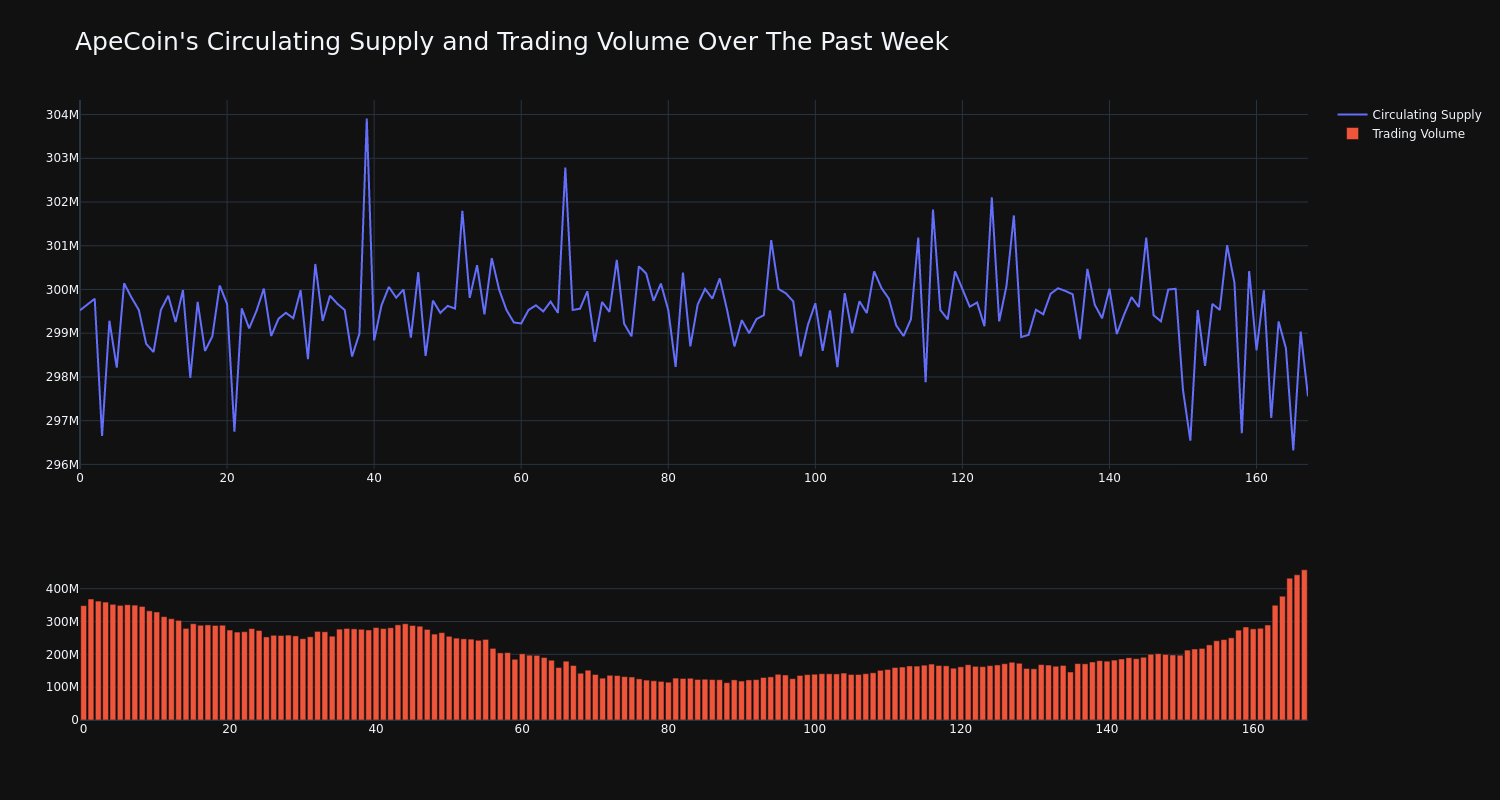Click the 300M label on volume chart
Screen dimensions: 1500x800
point(62,622)
